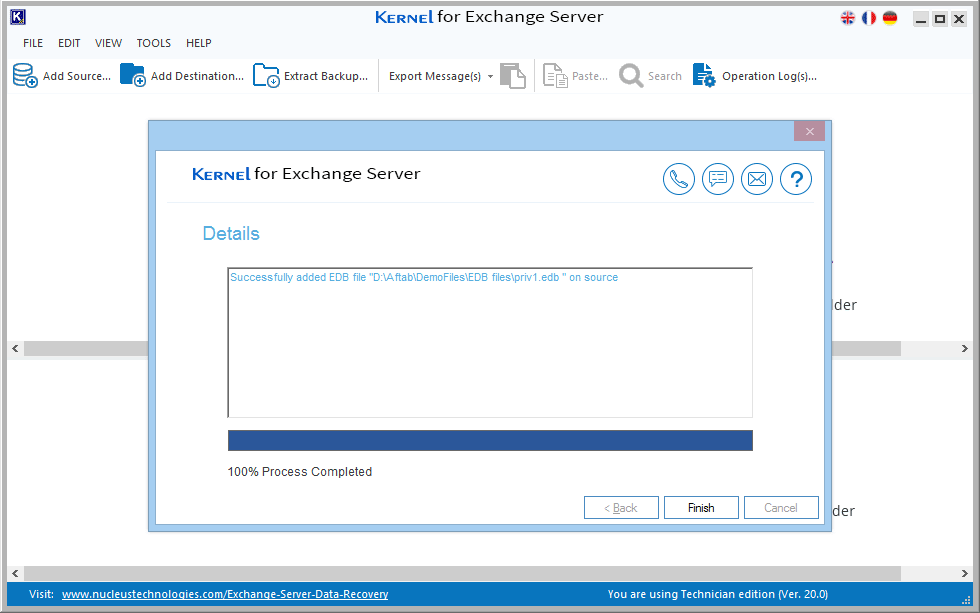The image size is (980, 613).
Task: Click the Add Source database icon
Action: click(25, 76)
